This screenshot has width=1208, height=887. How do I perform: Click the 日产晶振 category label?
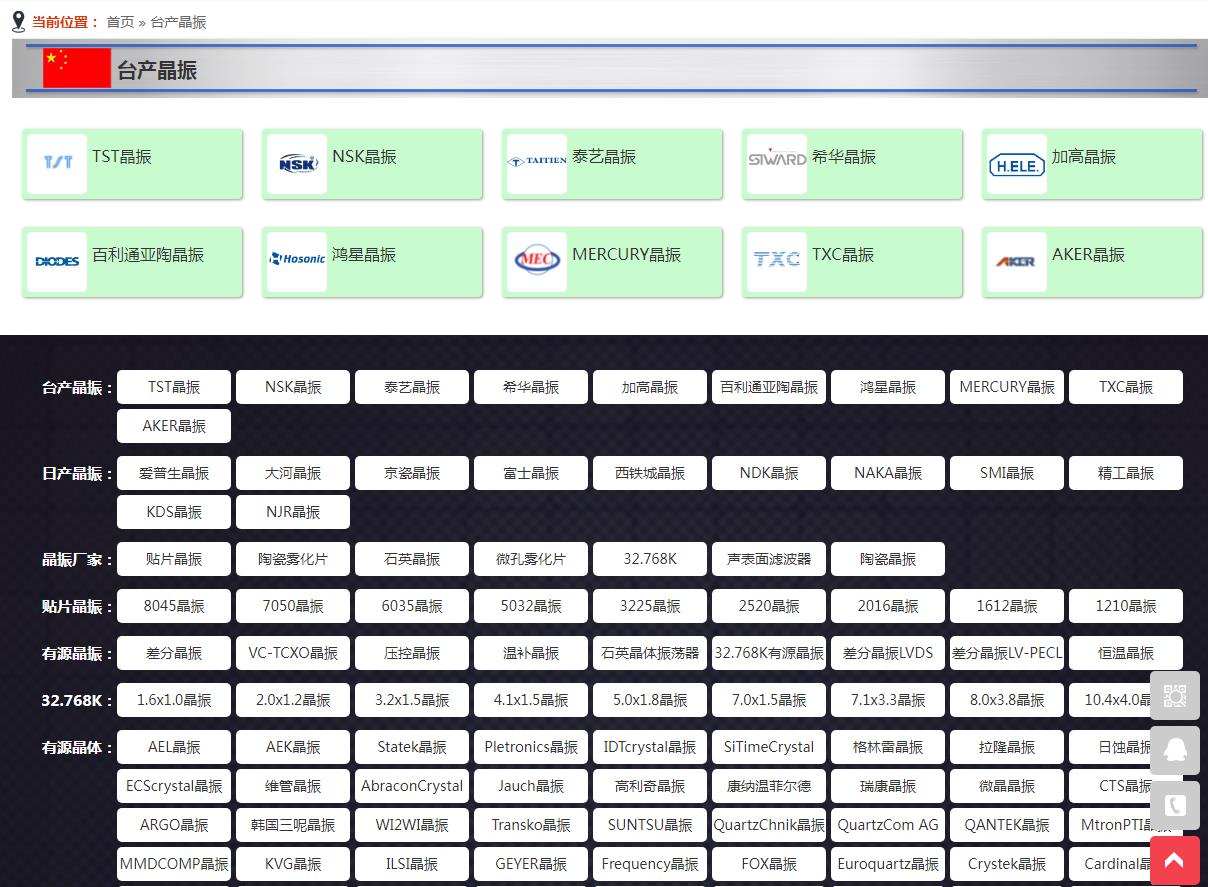(77, 474)
